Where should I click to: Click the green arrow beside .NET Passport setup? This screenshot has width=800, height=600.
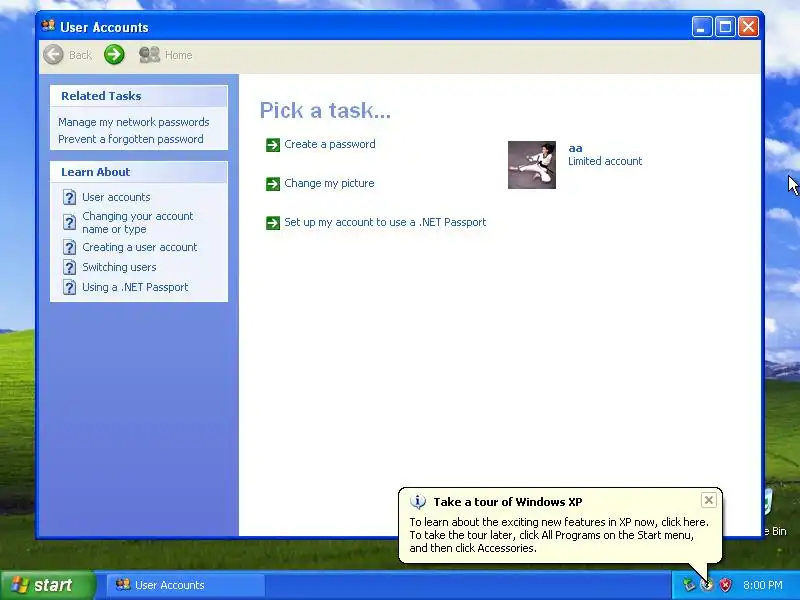pyautogui.click(x=273, y=223)
